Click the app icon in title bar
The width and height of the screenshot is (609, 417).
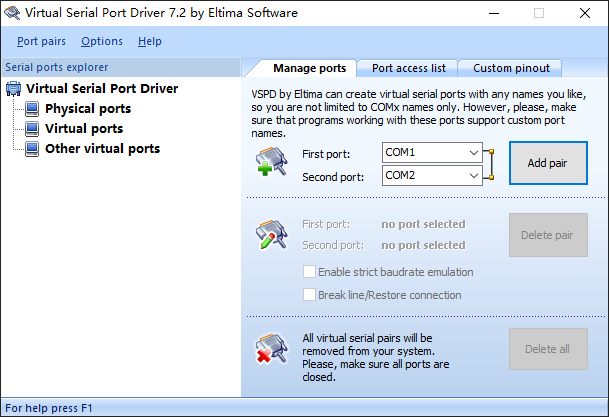[12, 14]
